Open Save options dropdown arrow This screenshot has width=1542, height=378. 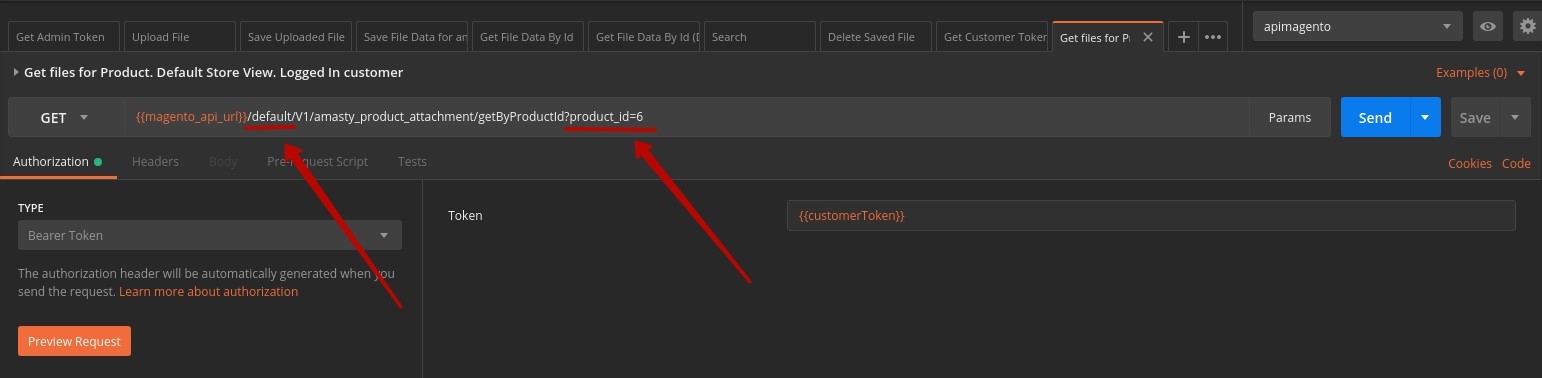coord(1515,117)
